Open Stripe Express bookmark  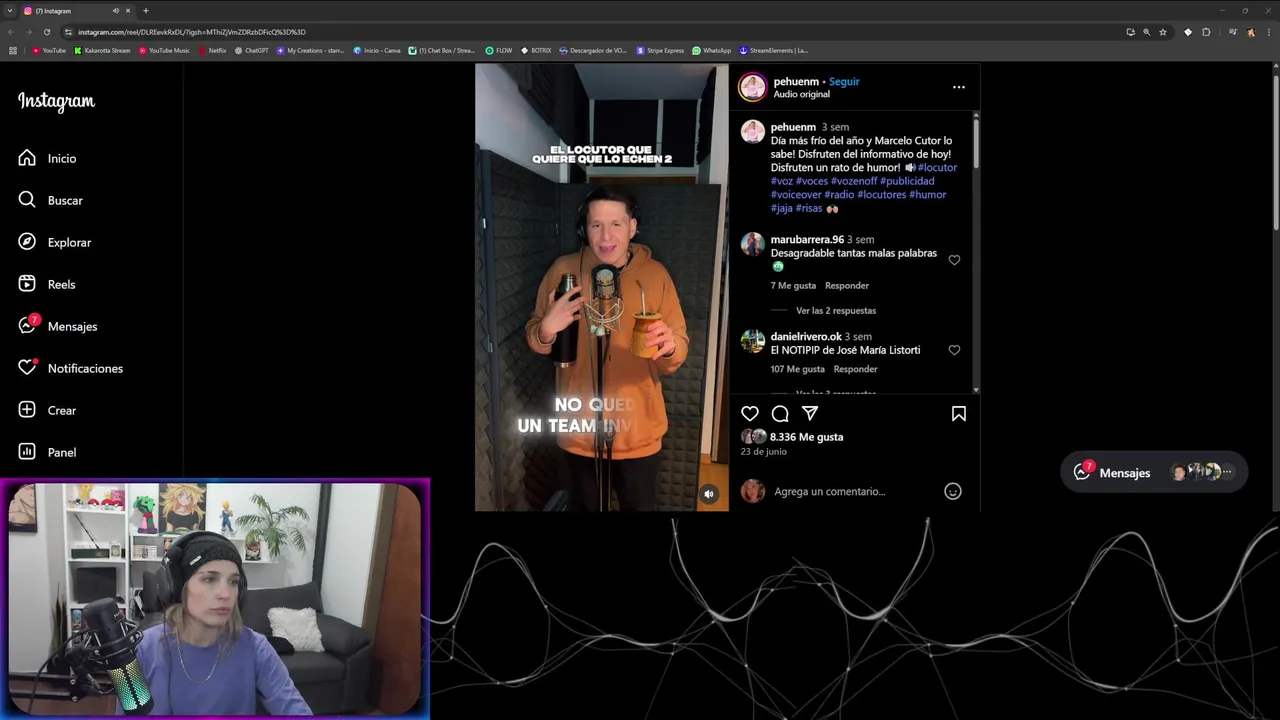[660, 50]
